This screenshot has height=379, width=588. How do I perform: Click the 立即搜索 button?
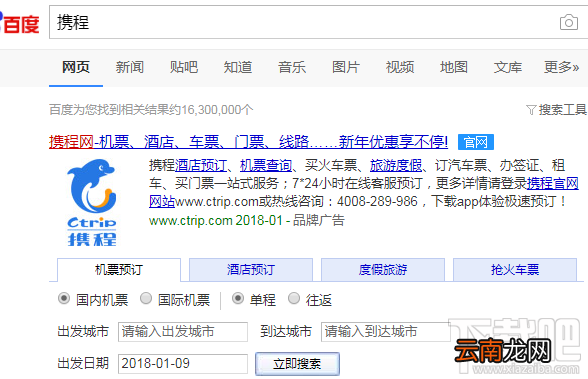point(297,364)
